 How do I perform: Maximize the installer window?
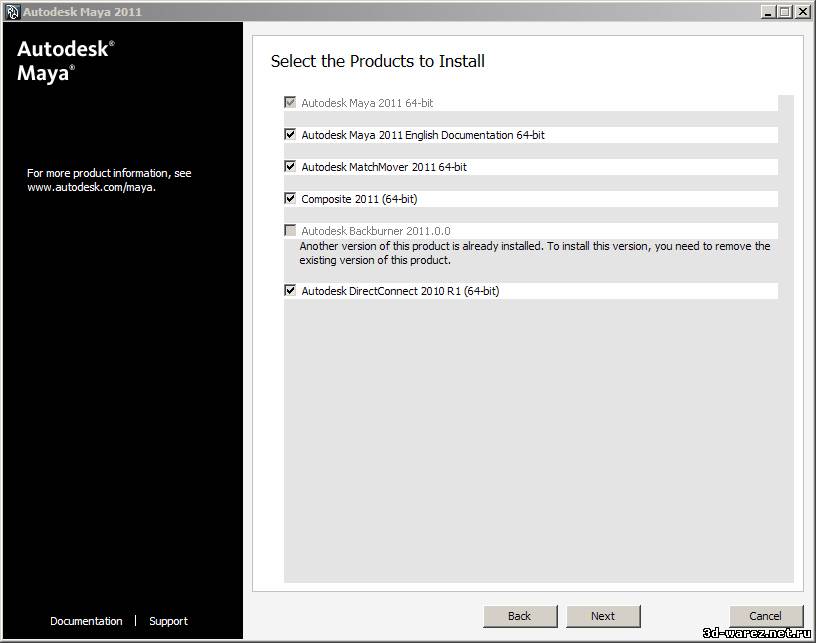point(785,11)
